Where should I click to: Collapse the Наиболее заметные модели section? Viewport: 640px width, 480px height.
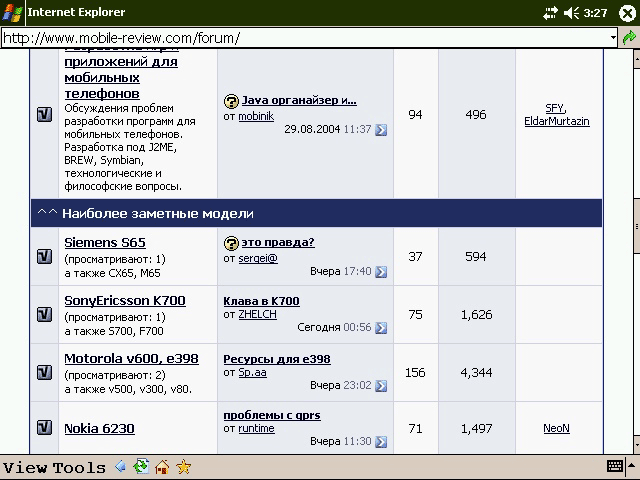click(47, 212)
